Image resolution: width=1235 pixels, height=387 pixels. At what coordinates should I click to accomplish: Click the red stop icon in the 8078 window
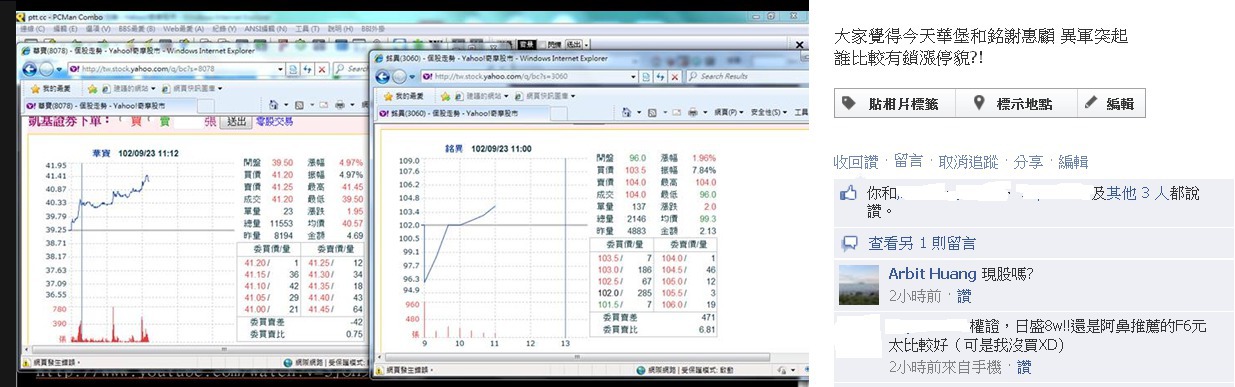322,70
